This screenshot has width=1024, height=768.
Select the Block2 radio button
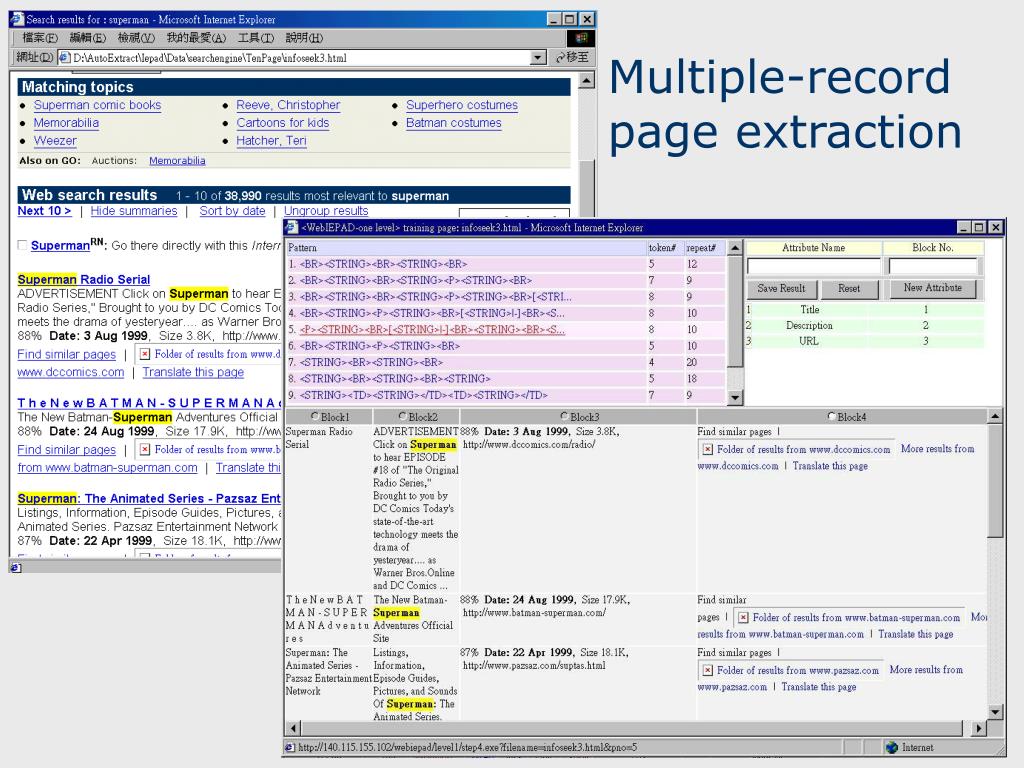(403, 416)
